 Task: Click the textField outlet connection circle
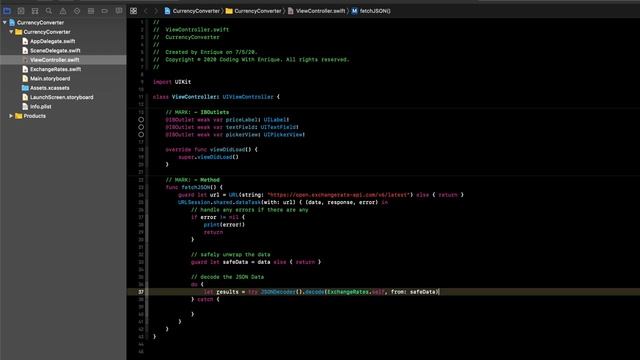[x=141, y=127]
